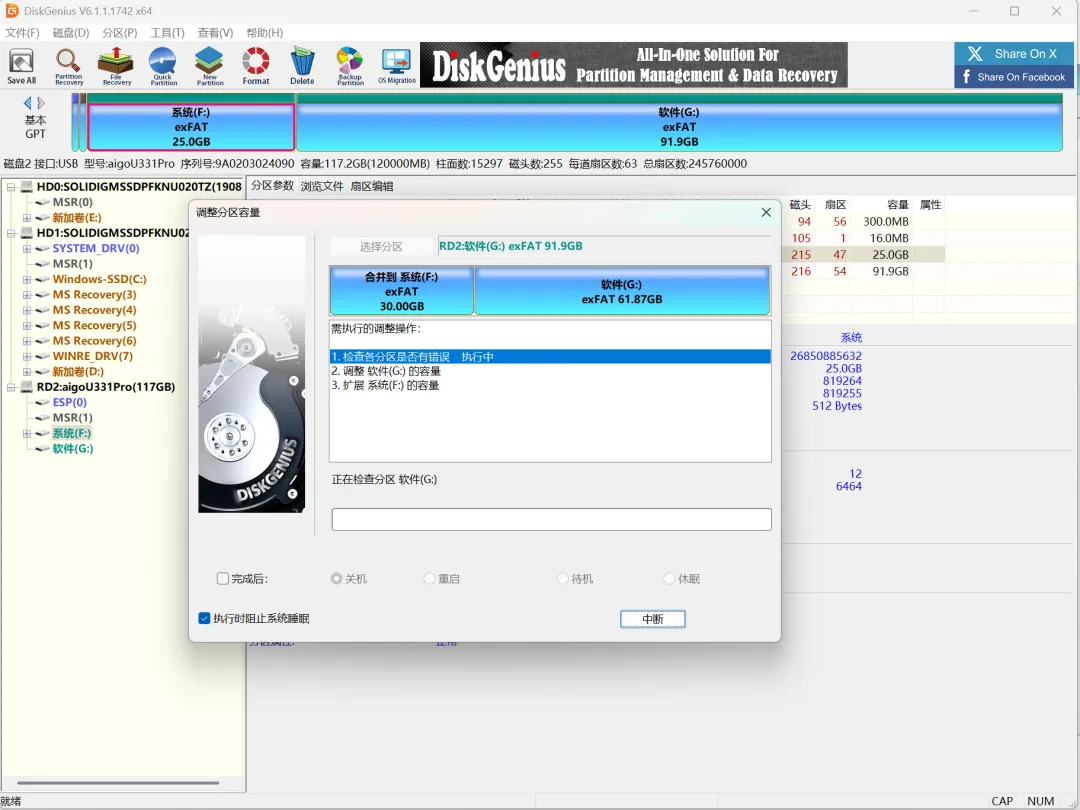Go to next disk with right arrow
Screen dimensions: 1080x810
pyautogui.click(x=41, y=103)
